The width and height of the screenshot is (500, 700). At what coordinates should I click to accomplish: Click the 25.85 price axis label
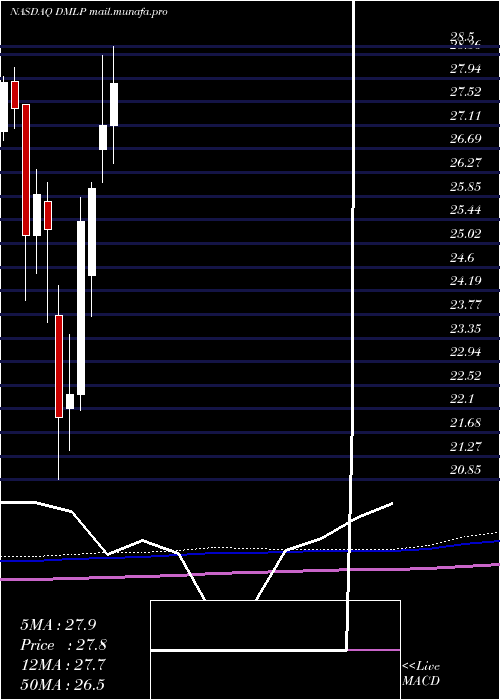[465, 186]
